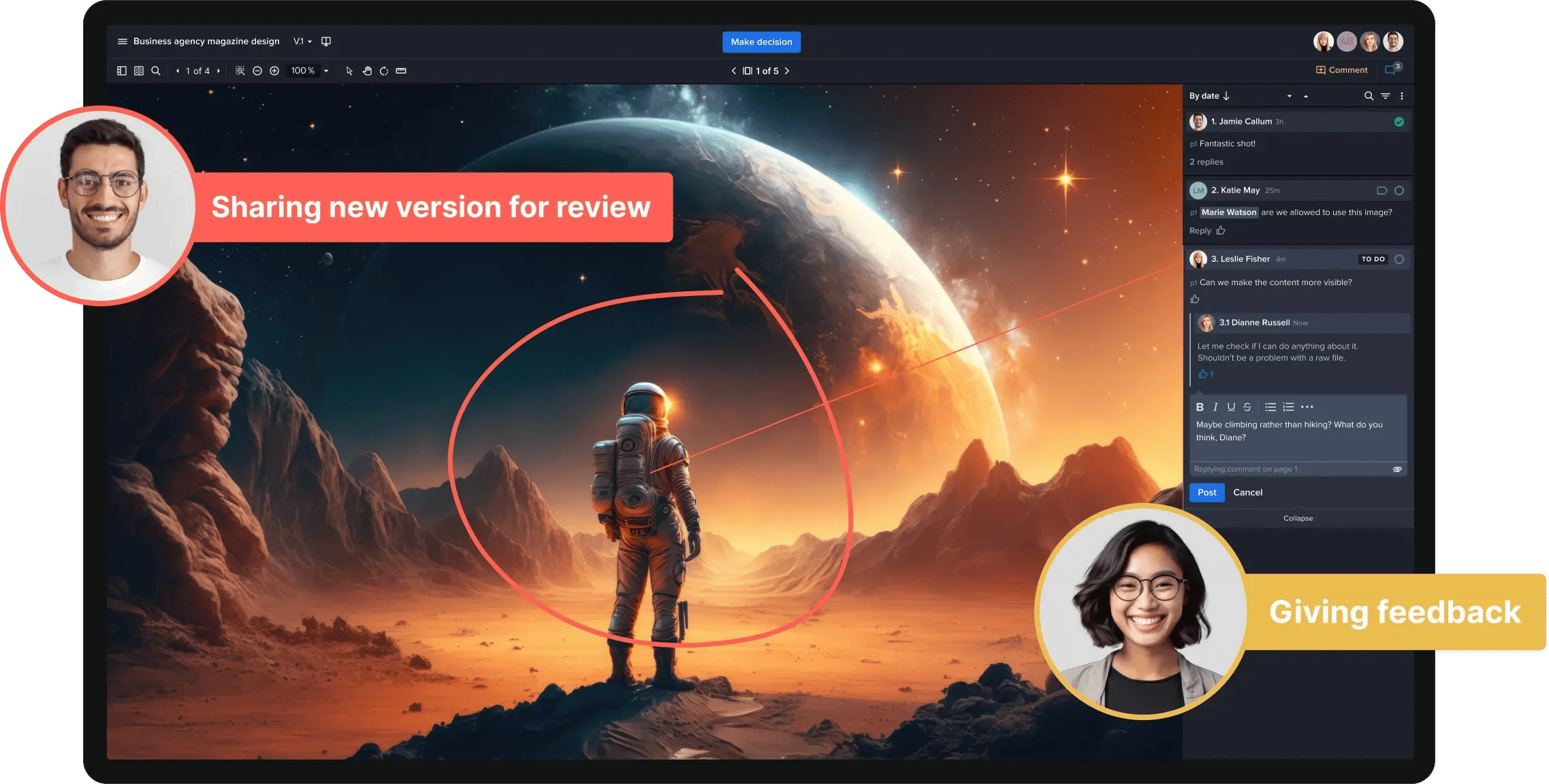This screenshot has height=784, width=1549.
Task: Click the search comments magnifier icon
Action: (1369, 96)
